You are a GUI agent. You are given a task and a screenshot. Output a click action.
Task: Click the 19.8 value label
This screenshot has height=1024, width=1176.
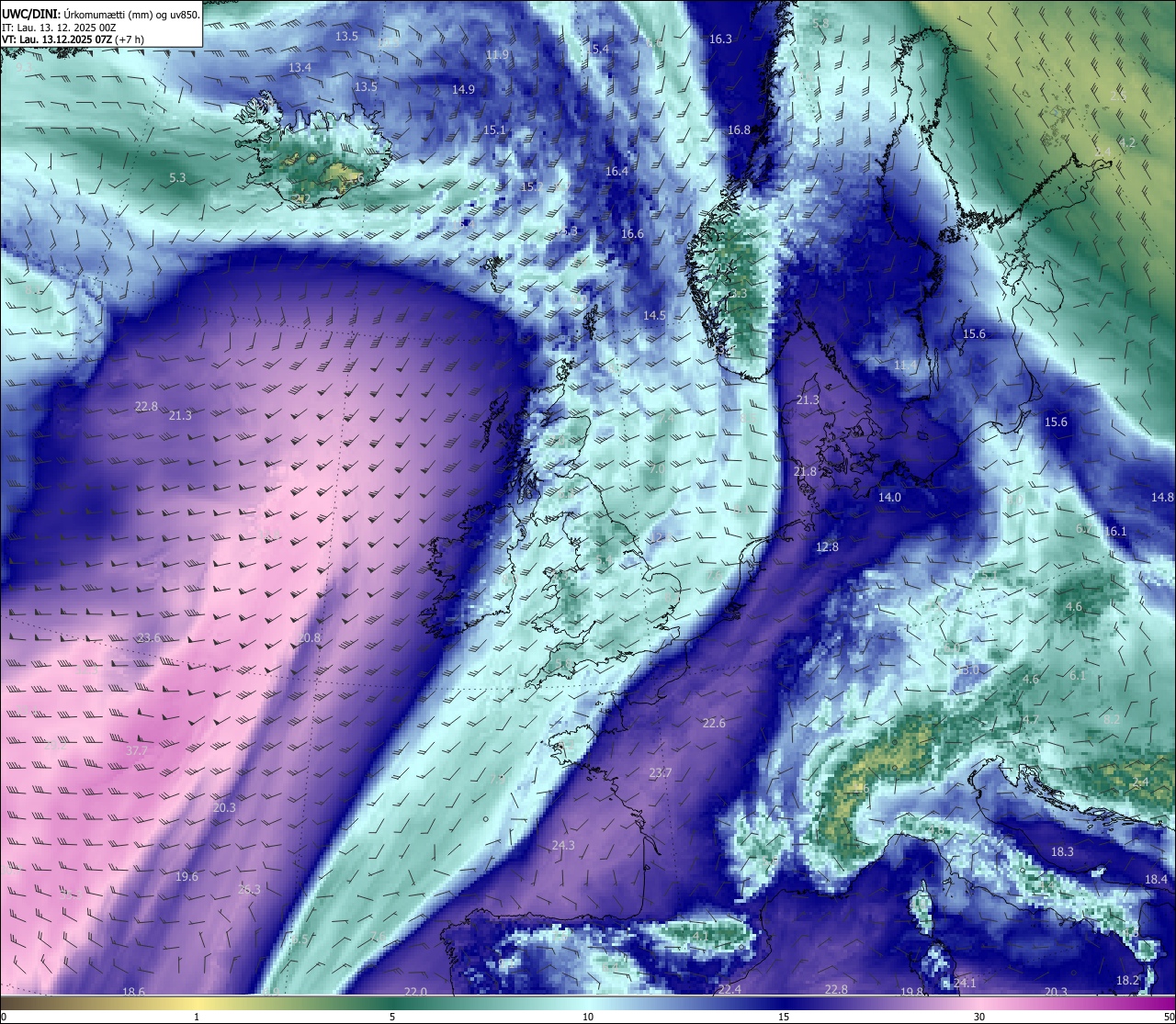911,992
